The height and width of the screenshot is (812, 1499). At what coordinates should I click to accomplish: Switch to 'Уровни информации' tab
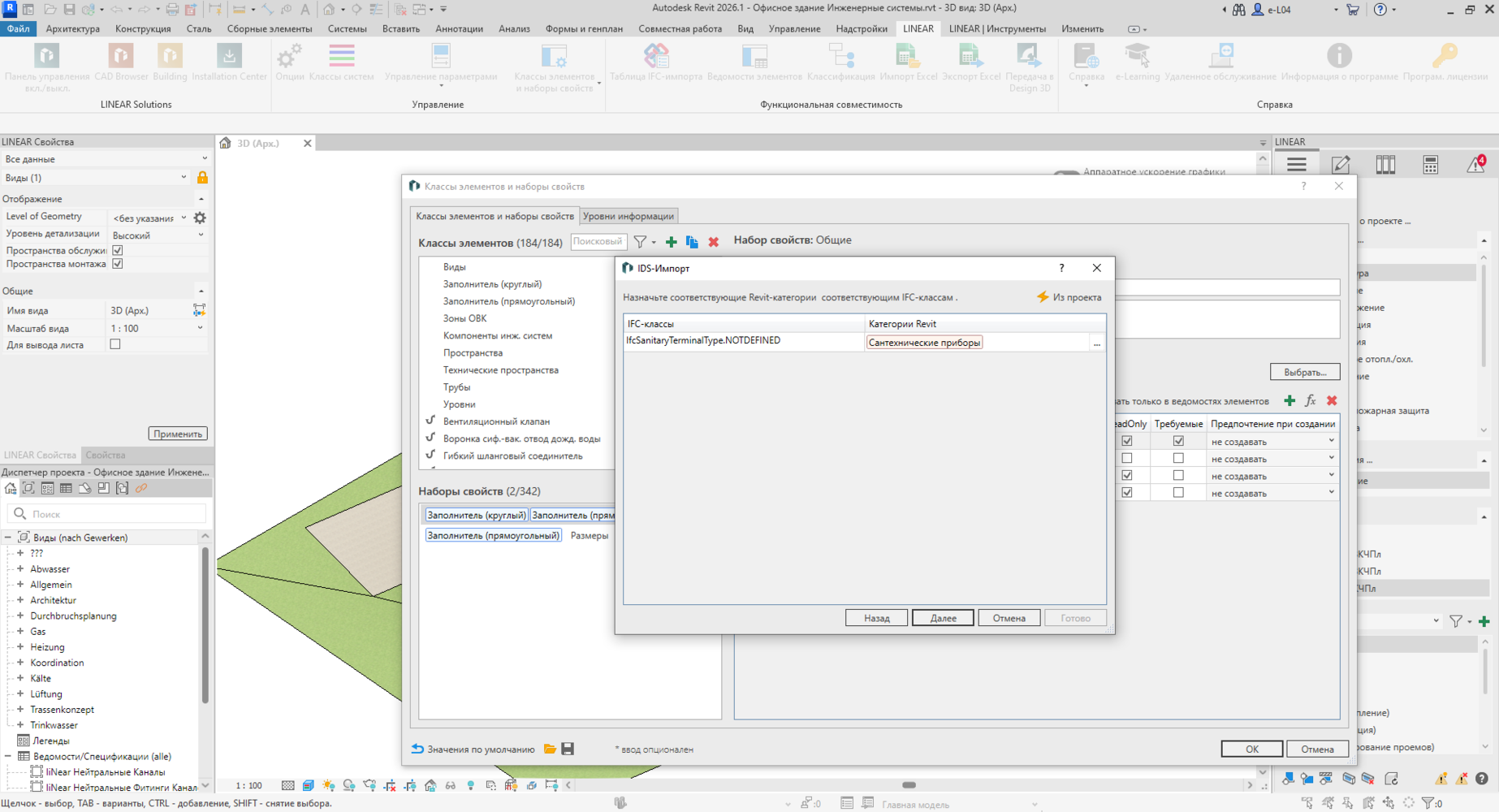point(628,216)
